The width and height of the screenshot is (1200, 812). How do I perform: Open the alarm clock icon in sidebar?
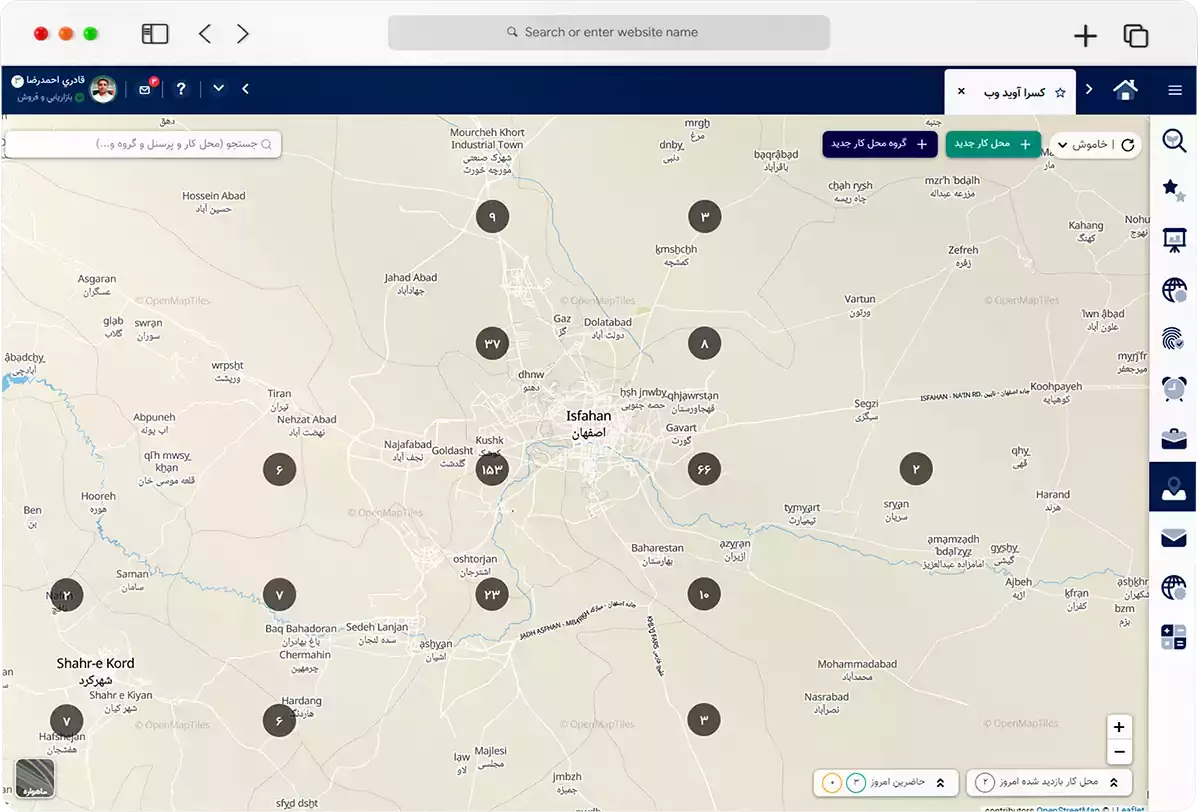[1173, 388]
